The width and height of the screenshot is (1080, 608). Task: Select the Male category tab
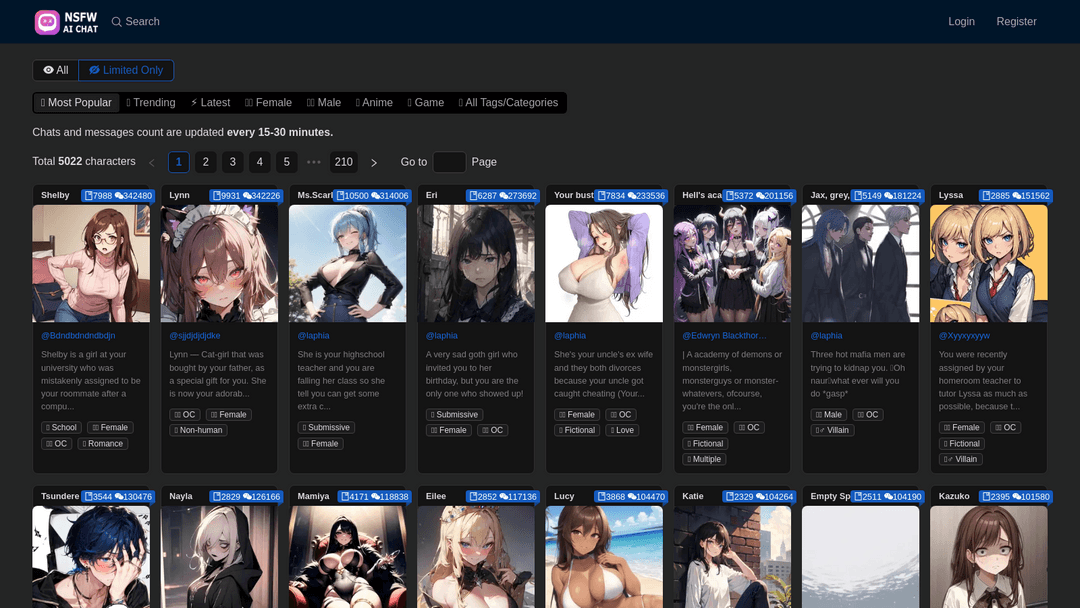pyautogui.click(x=324, y=103)
